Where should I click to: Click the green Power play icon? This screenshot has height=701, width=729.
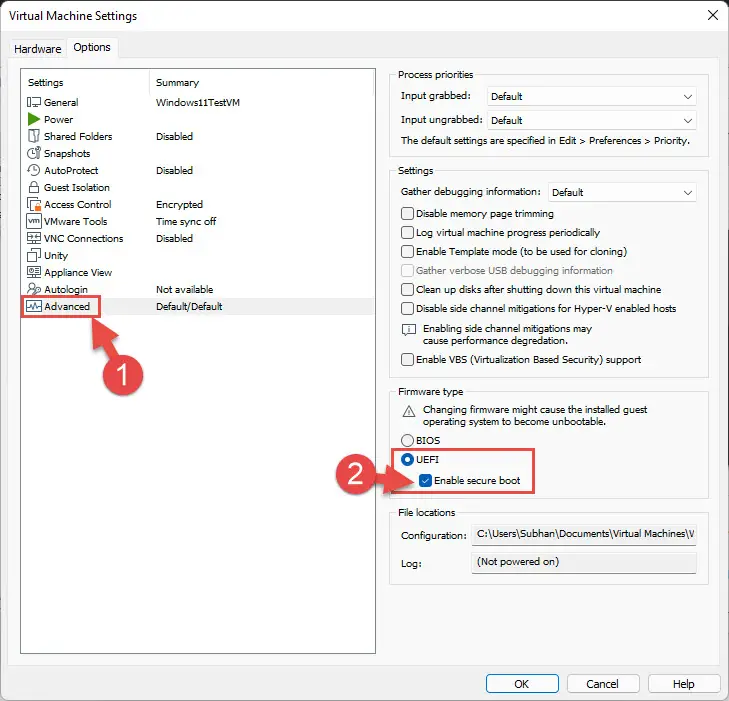coord(33,119)
